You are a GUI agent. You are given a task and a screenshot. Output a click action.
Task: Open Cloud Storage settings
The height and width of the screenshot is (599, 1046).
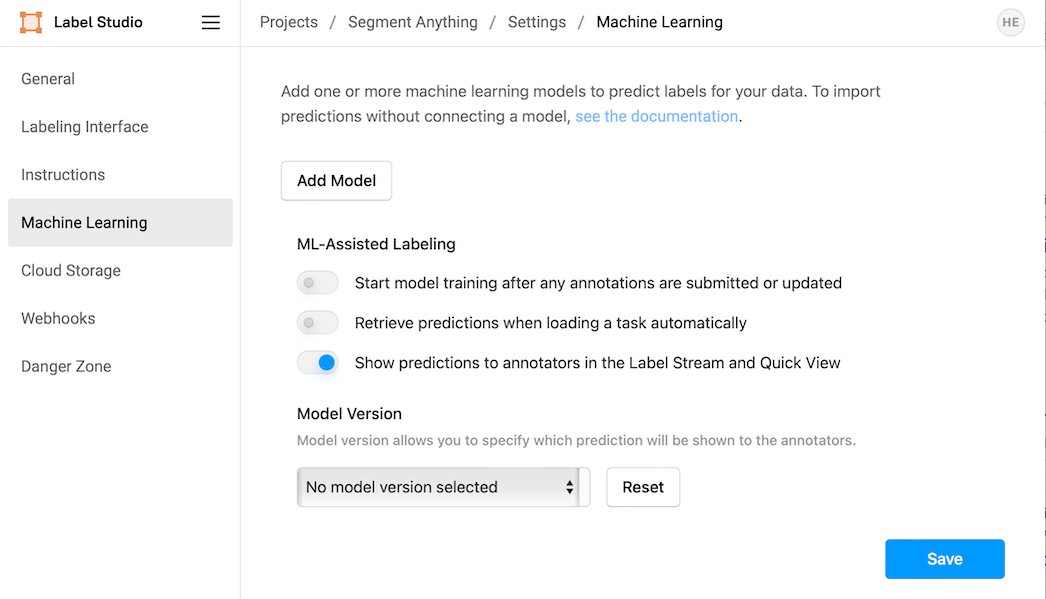pos(71,271)
